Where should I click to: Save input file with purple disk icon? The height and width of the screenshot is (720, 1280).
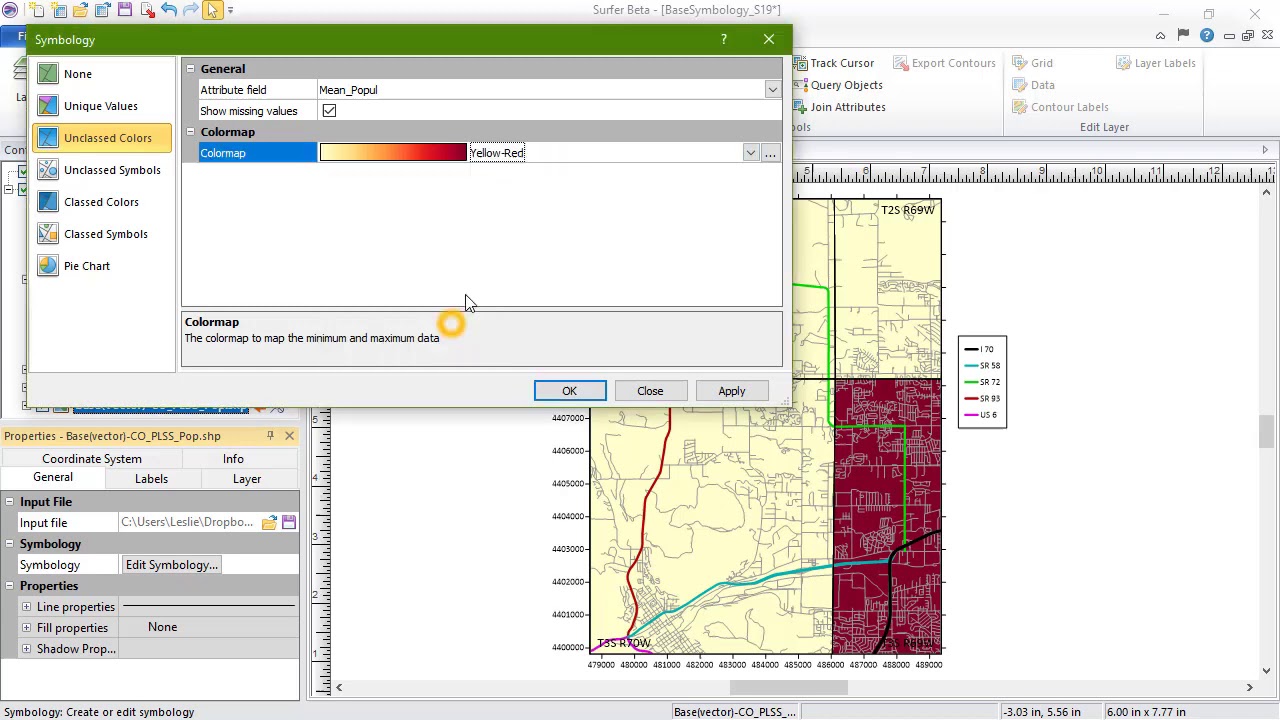tap(289, 523)
